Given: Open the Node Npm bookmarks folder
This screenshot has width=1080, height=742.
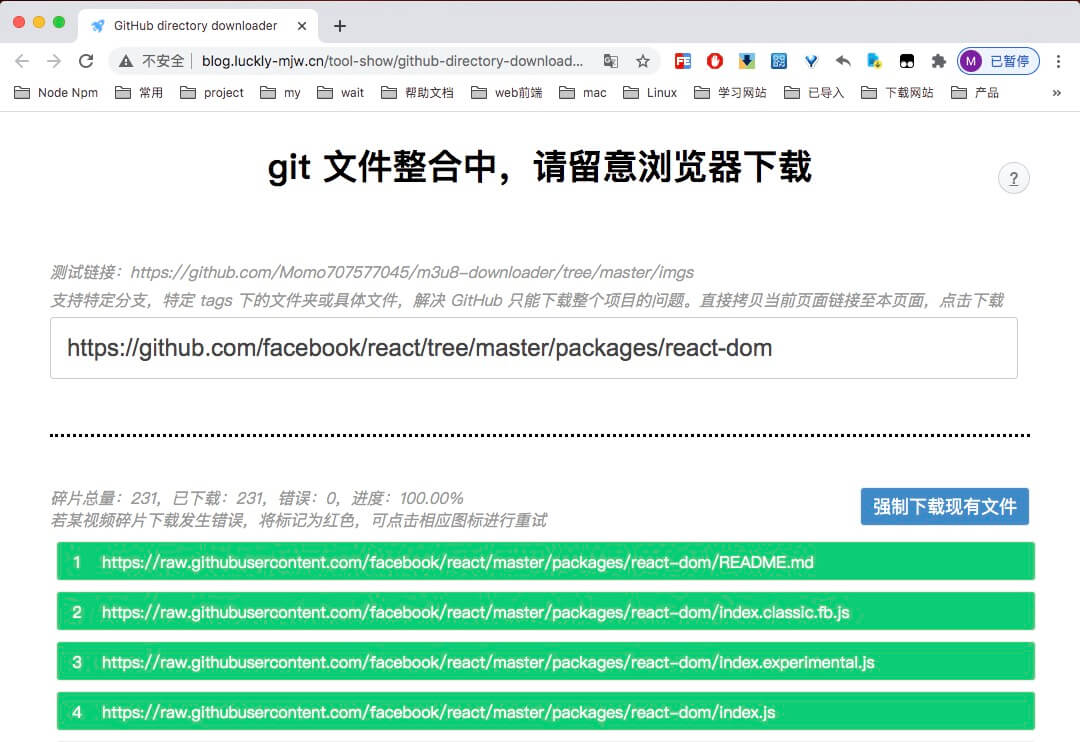Looking at the screenshot, I should 56,92.
